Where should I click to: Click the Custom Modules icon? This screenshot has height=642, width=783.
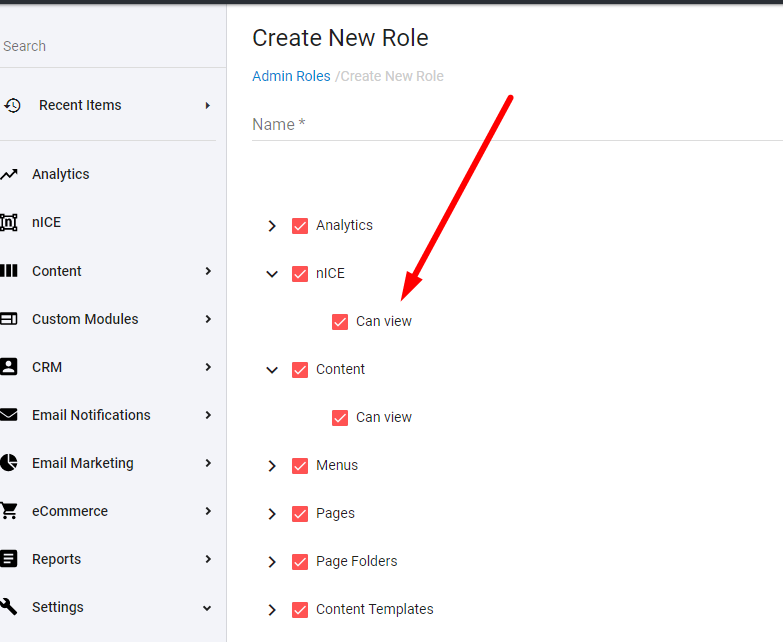[9, 319]
